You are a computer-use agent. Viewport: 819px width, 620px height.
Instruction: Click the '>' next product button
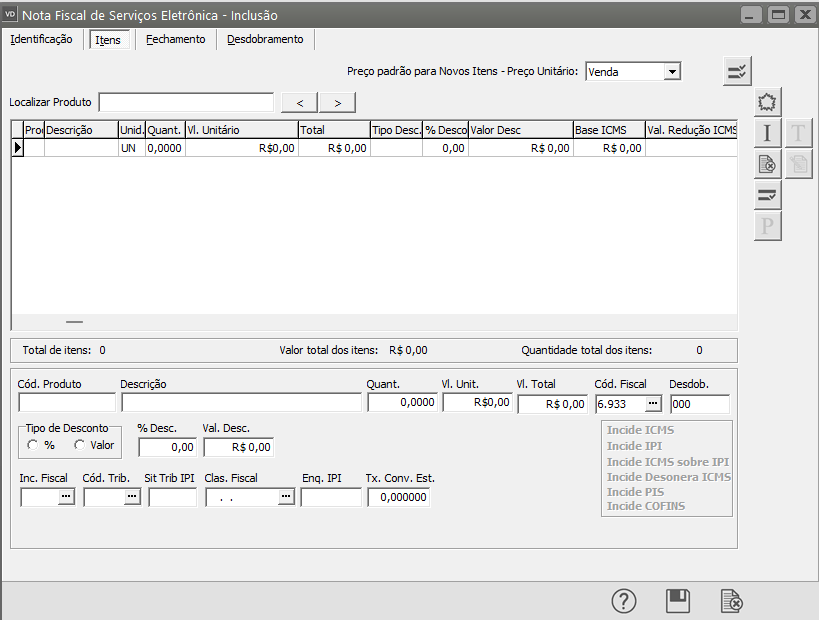[x=337, y=102]
